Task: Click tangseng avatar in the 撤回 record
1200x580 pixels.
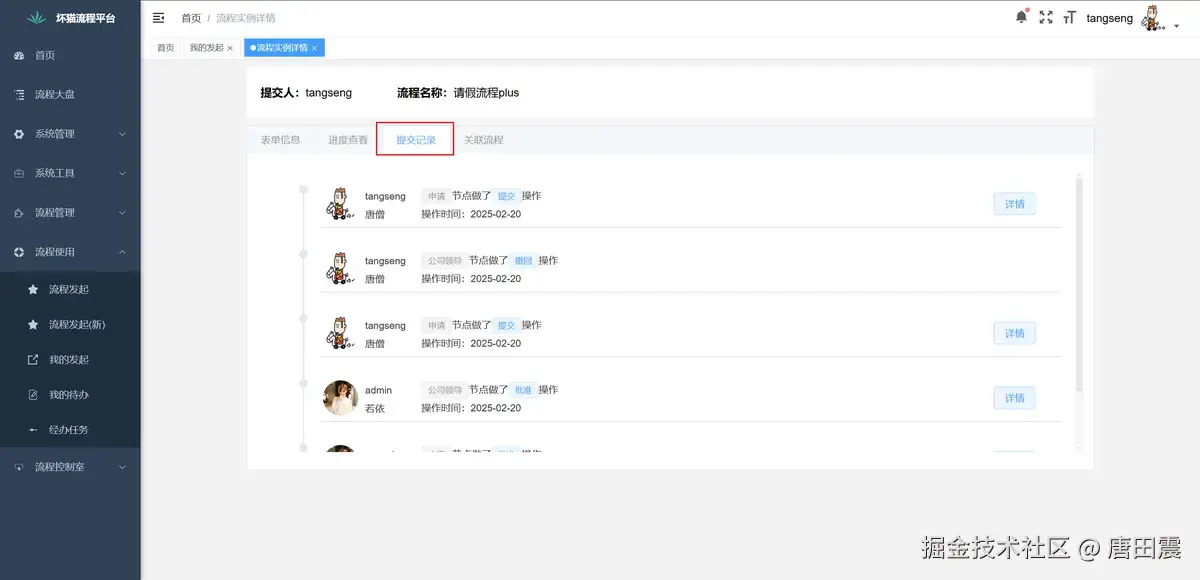Action: pos(341,269)
